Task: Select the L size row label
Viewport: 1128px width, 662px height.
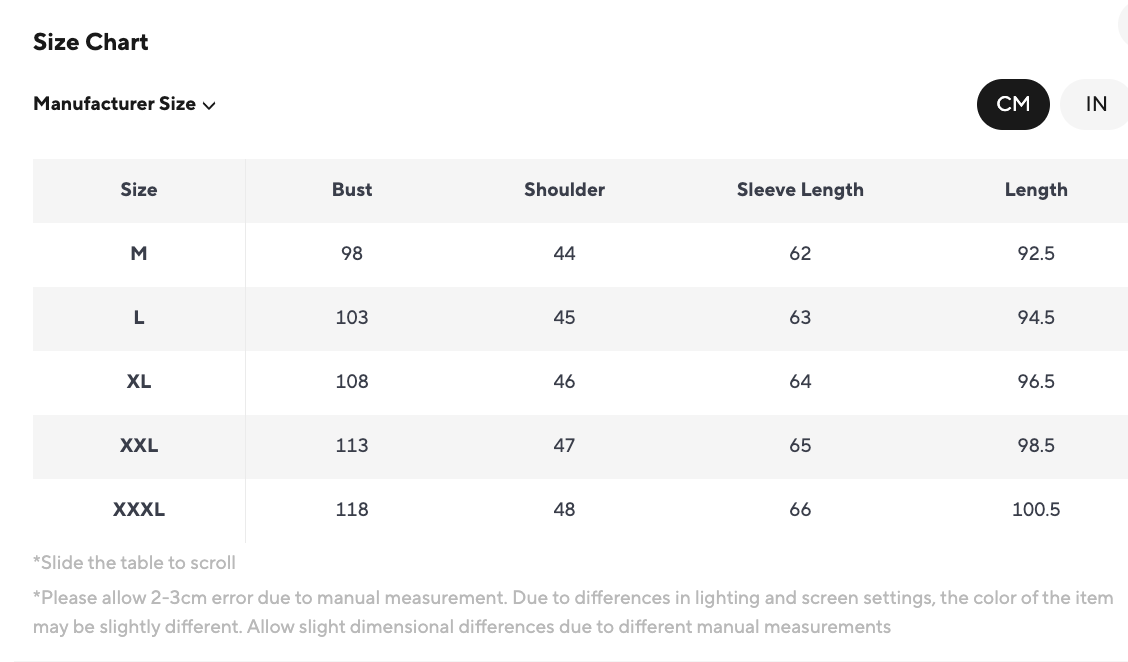Action: (139, 318)
